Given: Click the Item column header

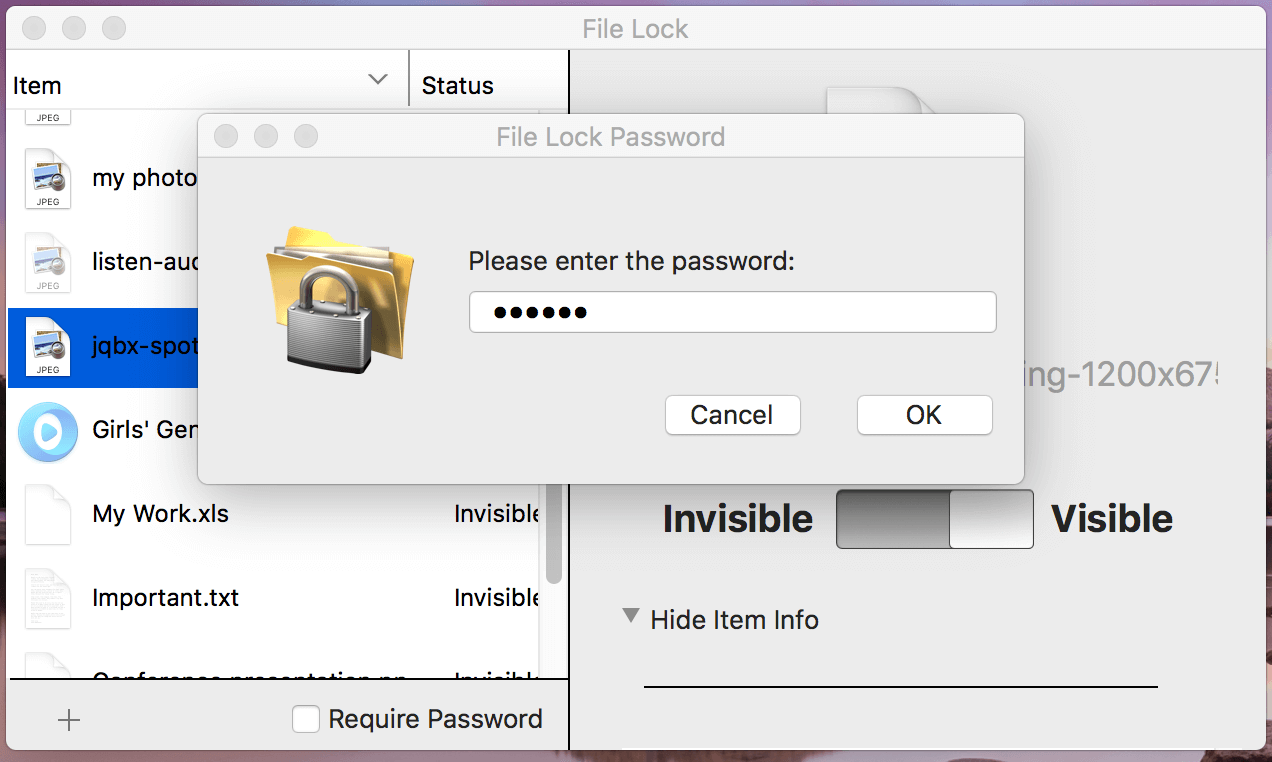Looking at the screenshot, I should tap(38, 85).
